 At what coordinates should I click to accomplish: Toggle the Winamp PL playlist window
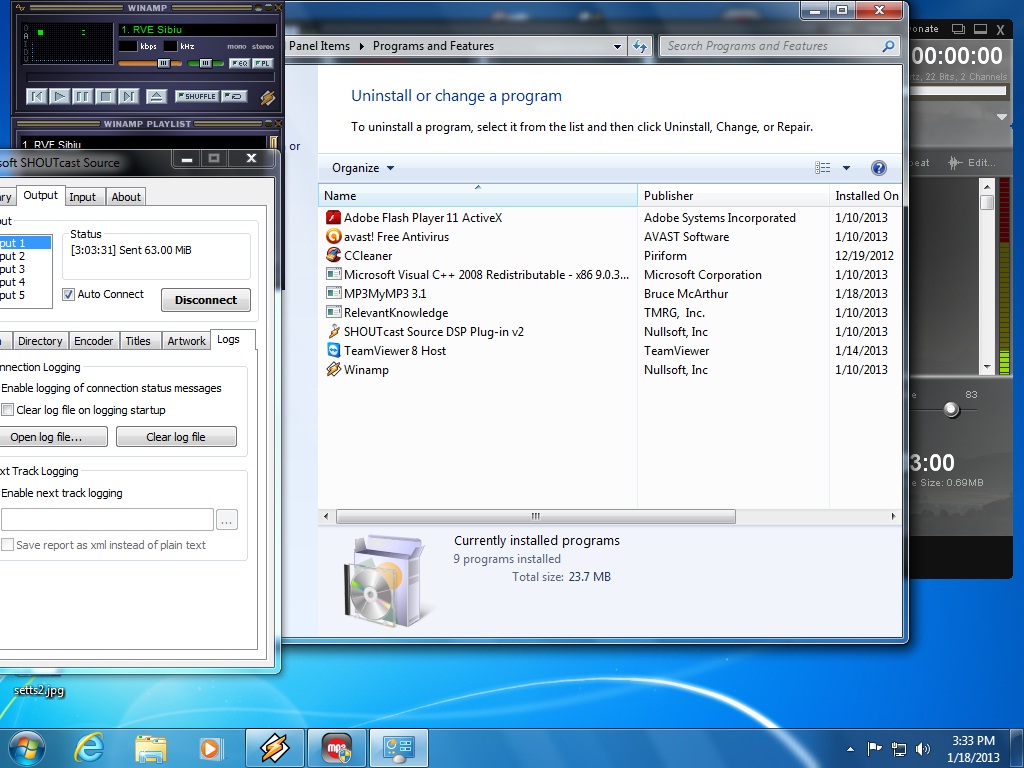point(263,63)
